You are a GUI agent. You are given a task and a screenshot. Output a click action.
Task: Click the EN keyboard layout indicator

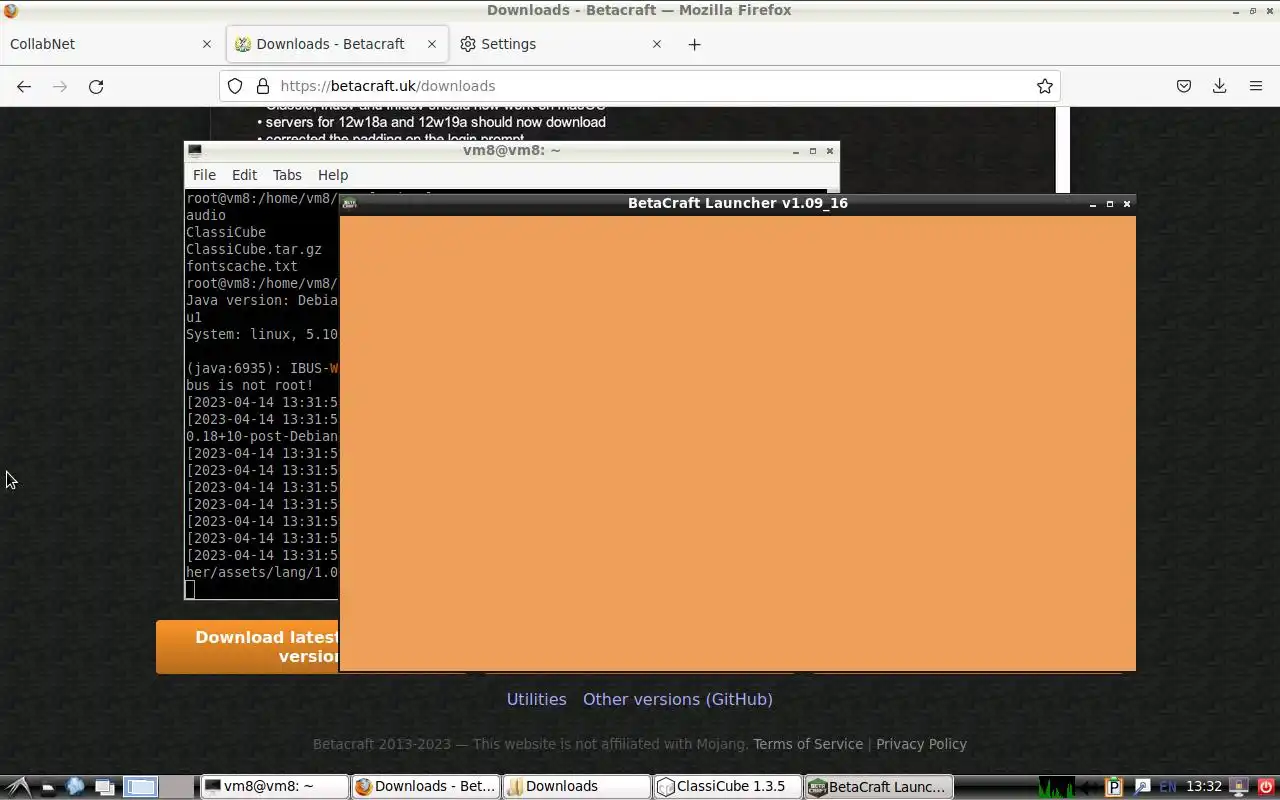pos(1167,787)
